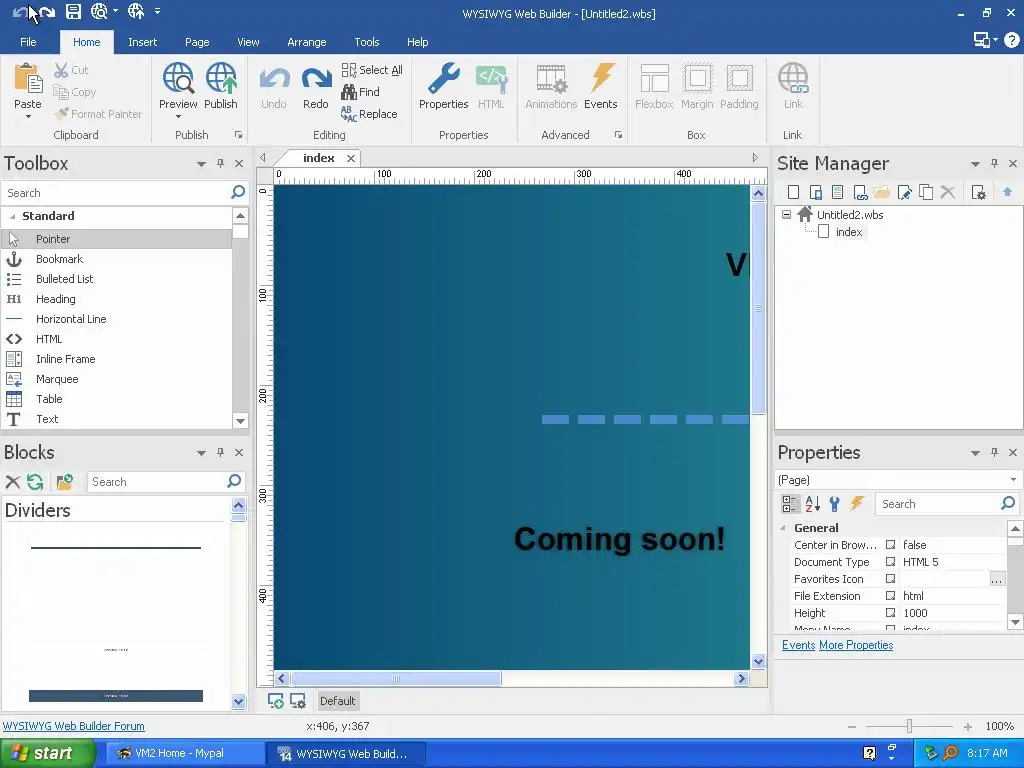Open the File menu

click(28, 42)
